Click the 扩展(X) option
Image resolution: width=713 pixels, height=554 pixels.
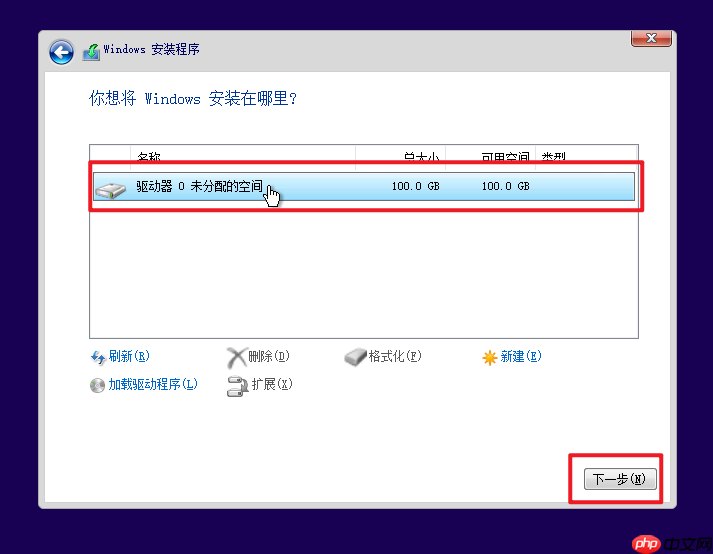coord(272,384)
